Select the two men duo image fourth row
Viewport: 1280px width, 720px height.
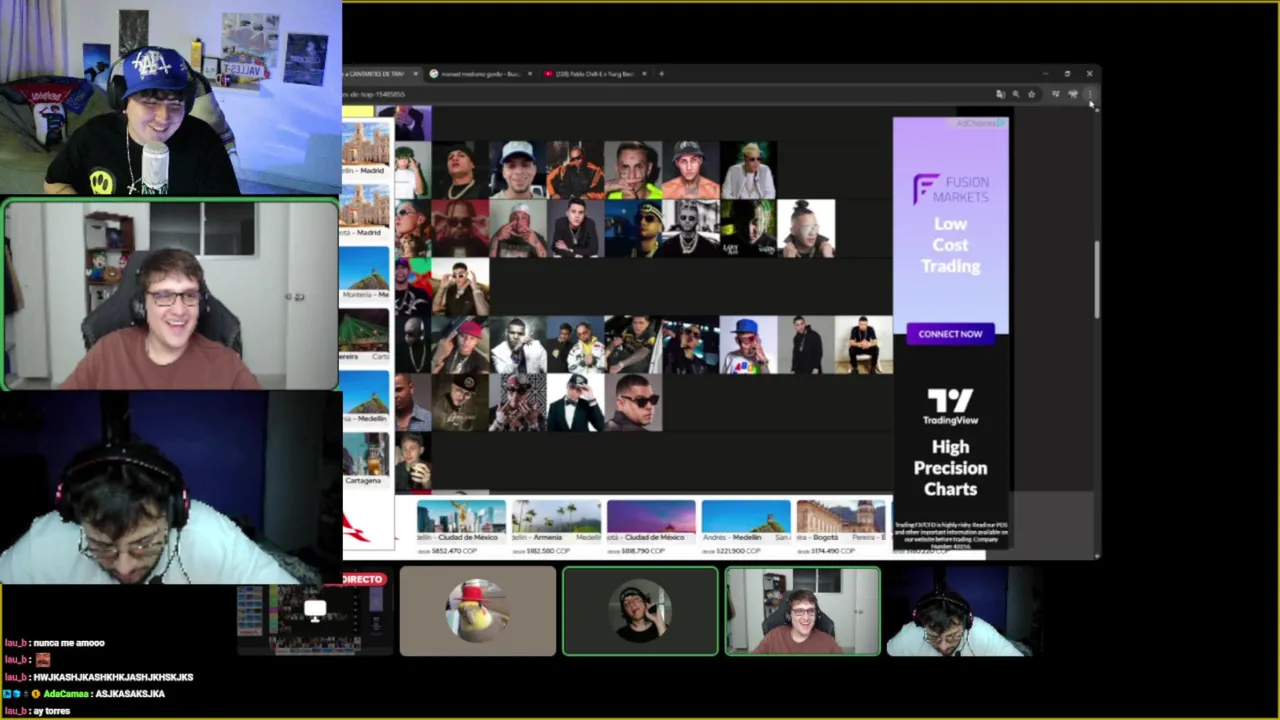(x=575, y=345)
